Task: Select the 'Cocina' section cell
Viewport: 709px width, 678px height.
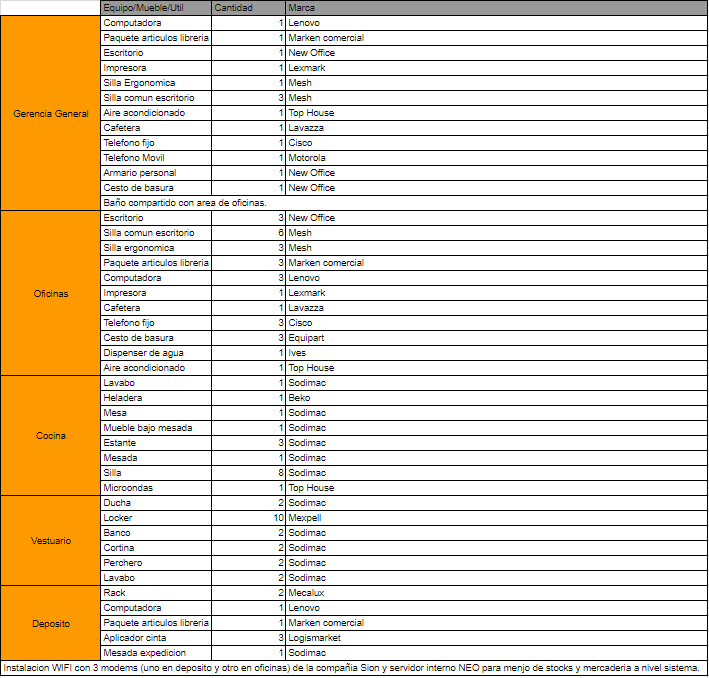Action: coord(50,436)
